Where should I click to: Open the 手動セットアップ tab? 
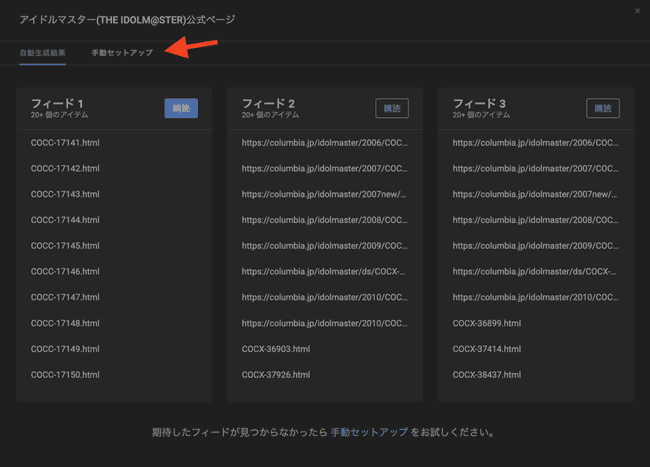pyautogui.click(x=122, y=52)
